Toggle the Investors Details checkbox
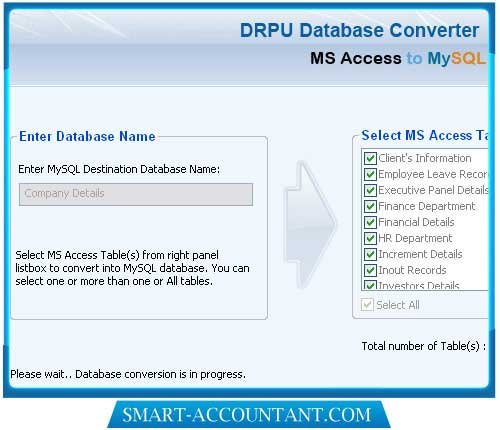Viewport: 500px width, 430px height. click(370, 285)
